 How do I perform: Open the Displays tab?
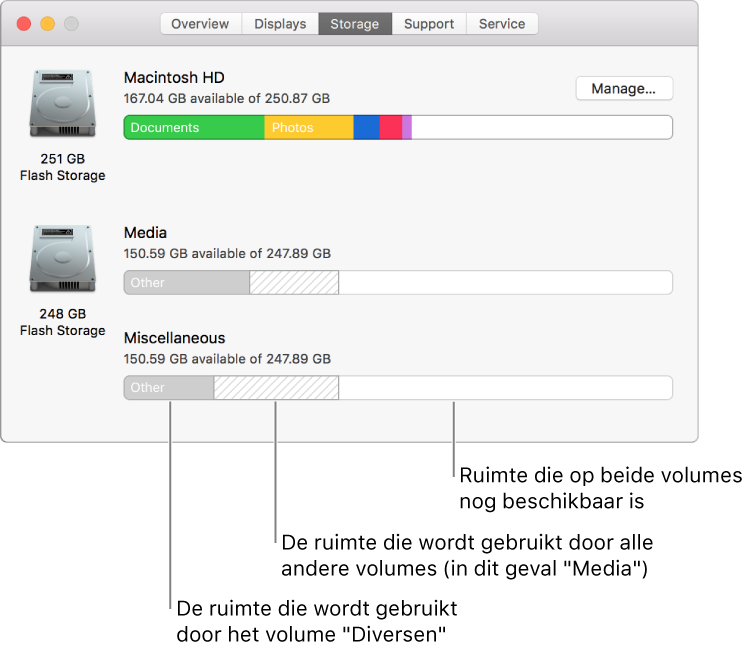click(x=280, y=24)
